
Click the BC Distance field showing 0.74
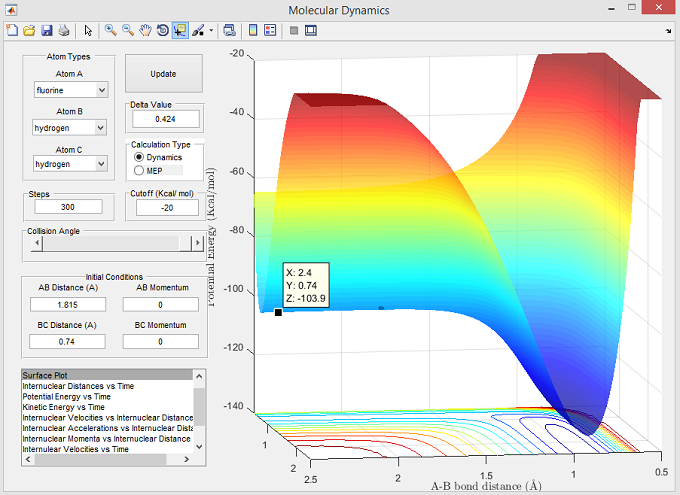[67, 341]
